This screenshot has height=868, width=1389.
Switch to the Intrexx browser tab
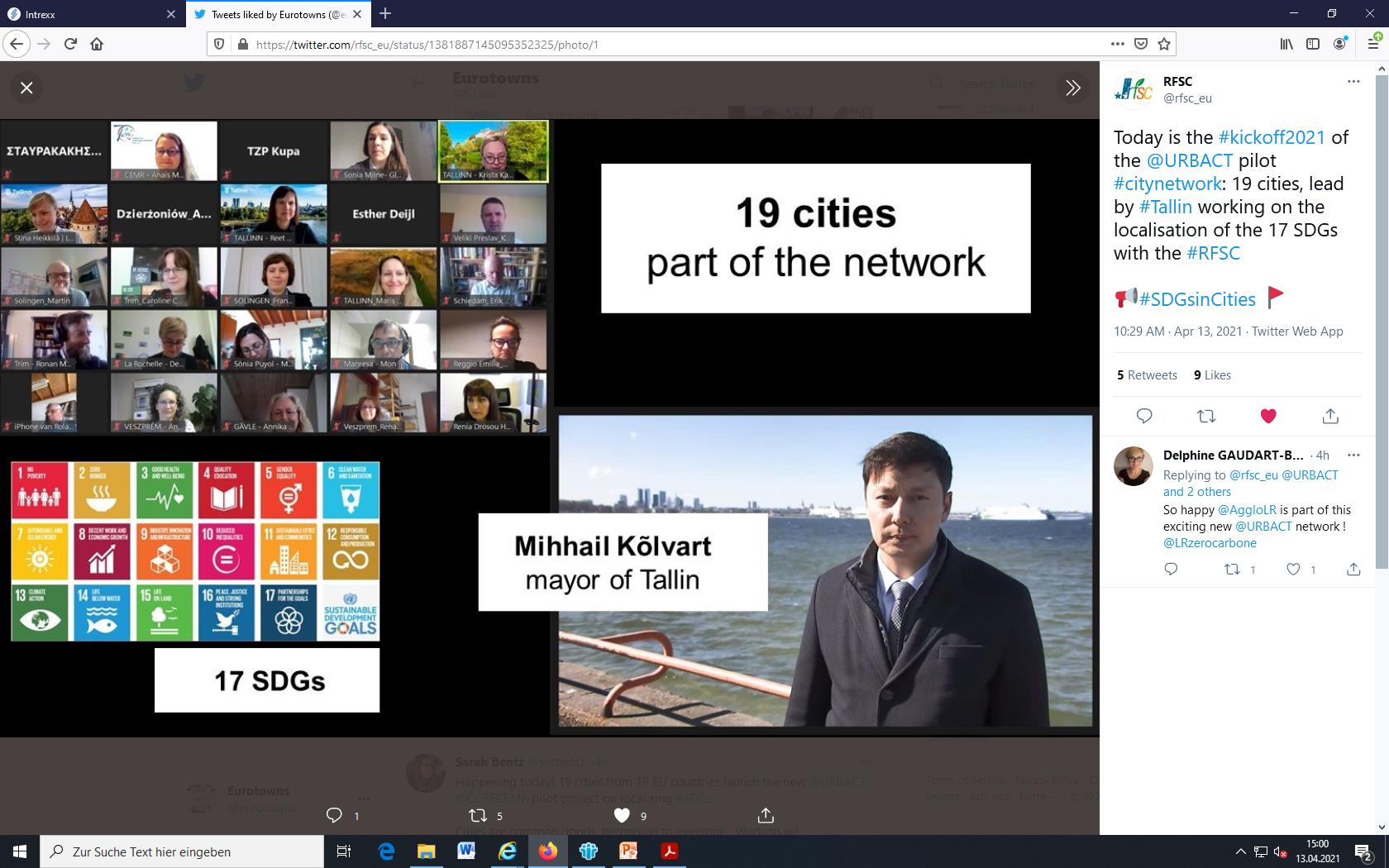(83, 14)
